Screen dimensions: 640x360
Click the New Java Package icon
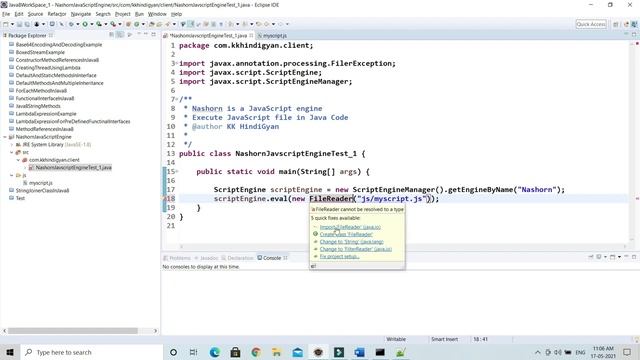[x=128, y=24]
